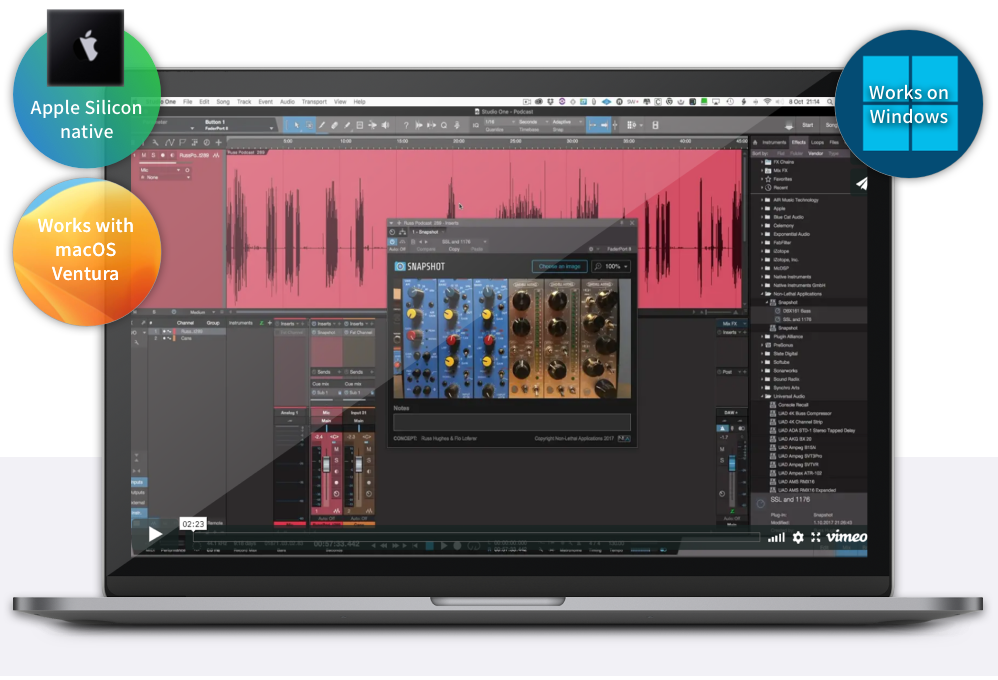Mute mixer channel 2

pos(369,450)
